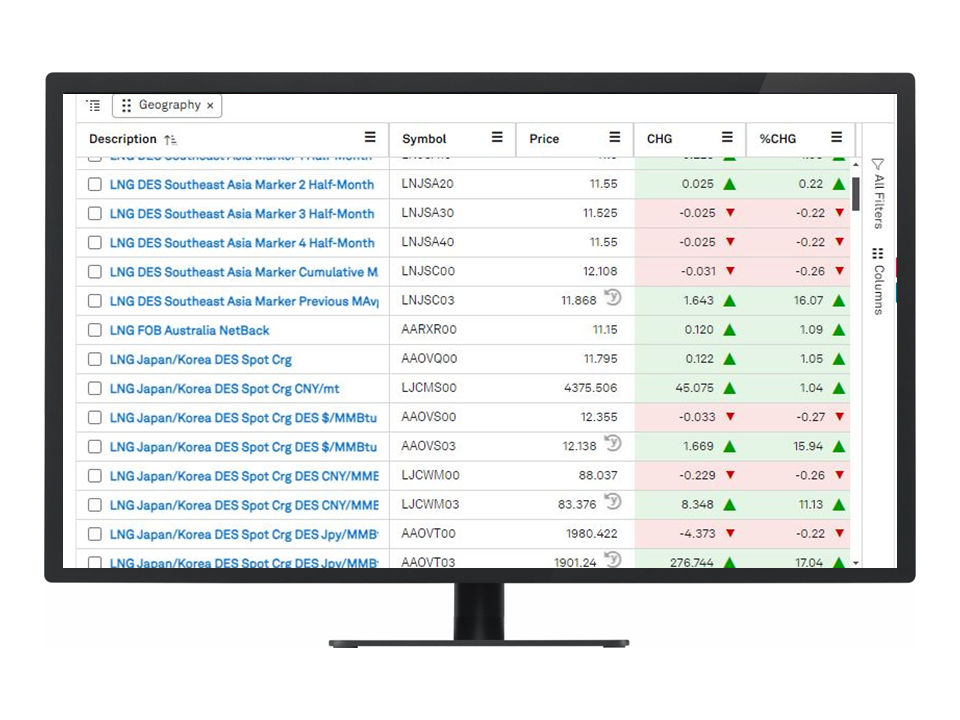Image resolution: width=960 pixels, height=720 pixels.
Task: Sort by the Description column header
Action: click(123, 139)
